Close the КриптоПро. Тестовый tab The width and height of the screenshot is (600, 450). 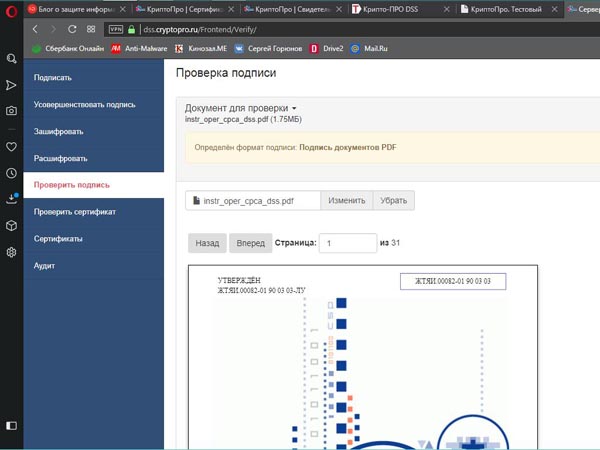click(x=554, y=9)
